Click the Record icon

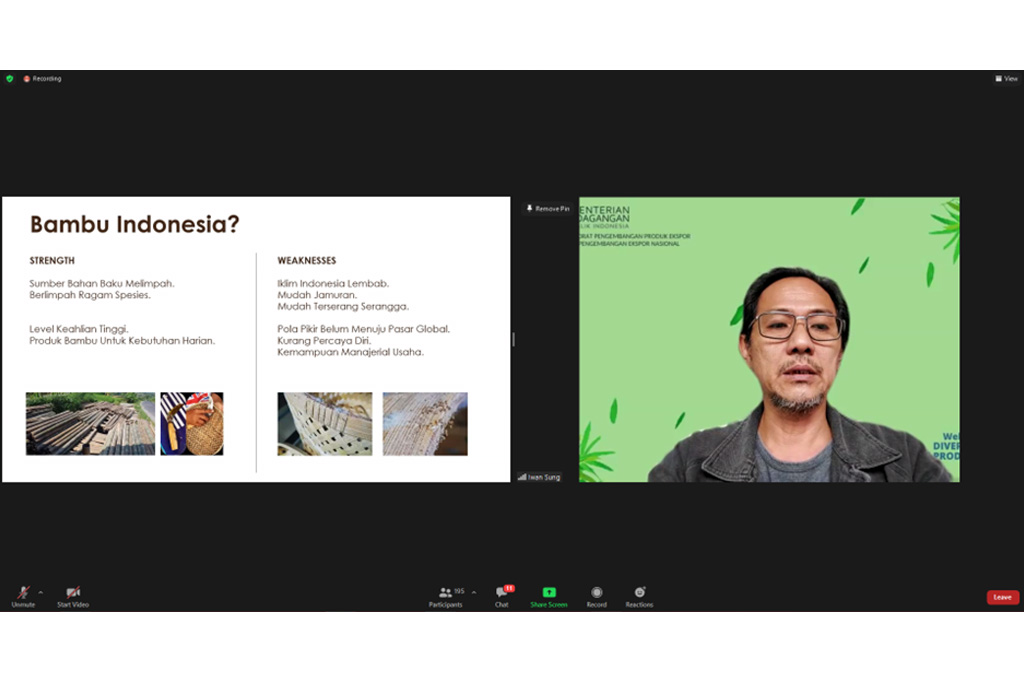pos(596,593)
